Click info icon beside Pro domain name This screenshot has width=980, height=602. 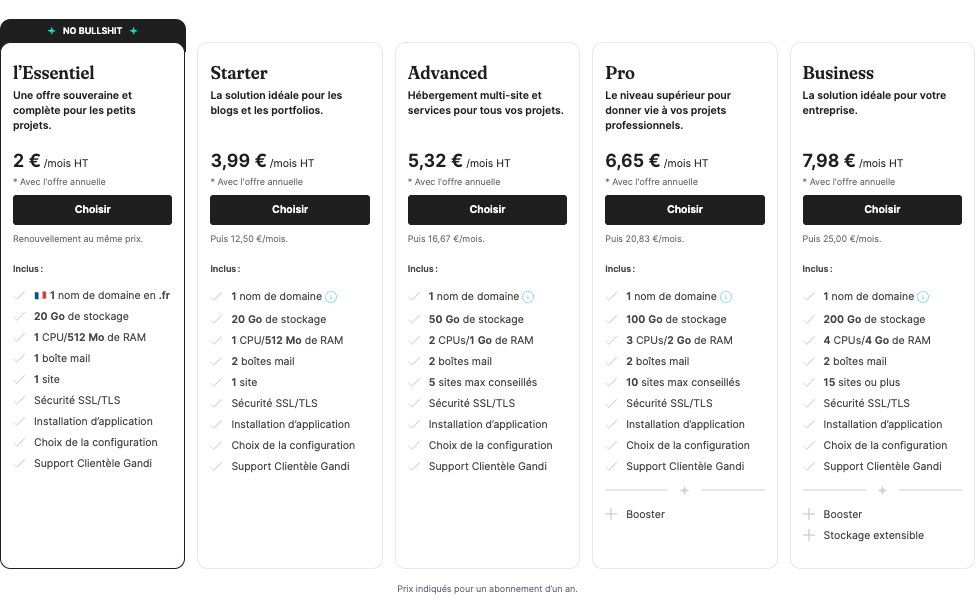pyautogui.click(x=727, y=297)
